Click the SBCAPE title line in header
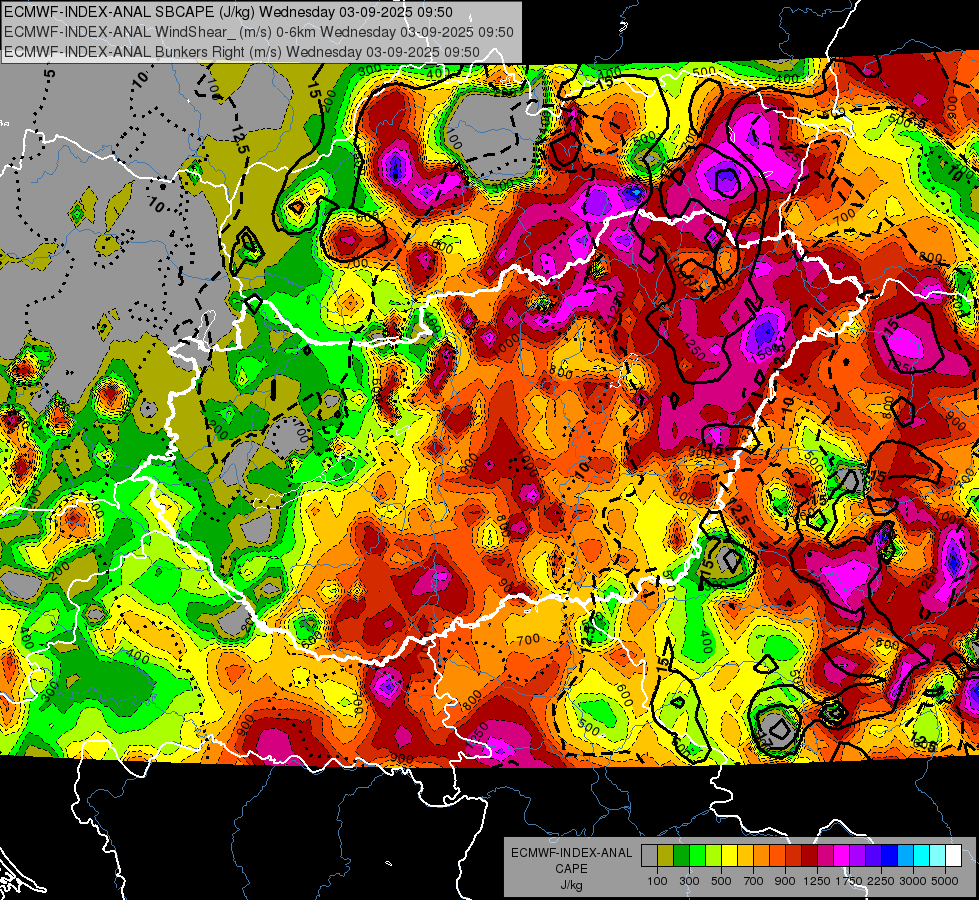This screenshot has height=900, width=979. tap(229, 12)
